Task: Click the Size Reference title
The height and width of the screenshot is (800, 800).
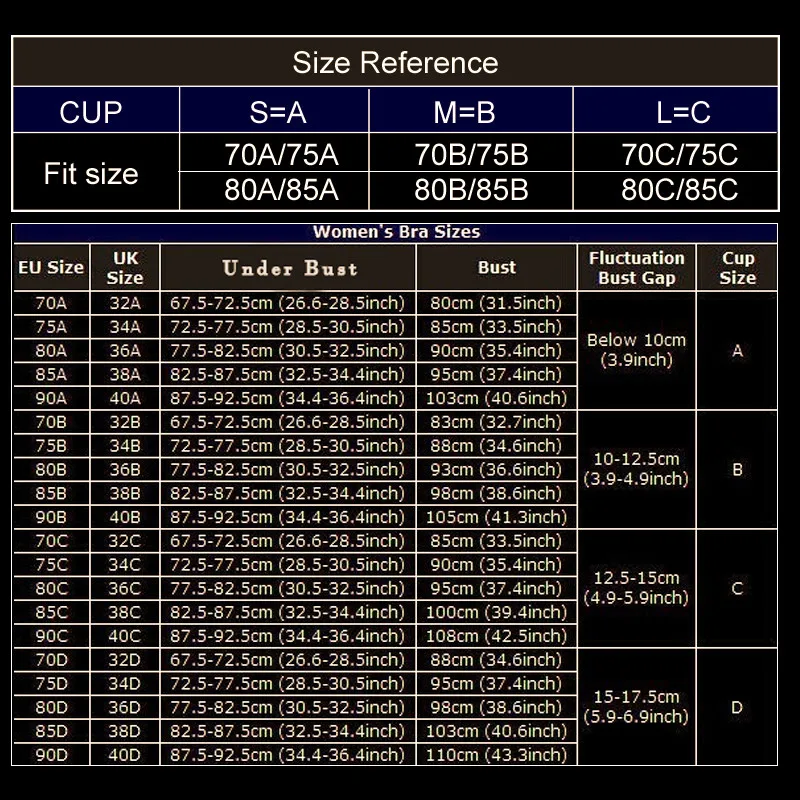Action: coord(395,63)
